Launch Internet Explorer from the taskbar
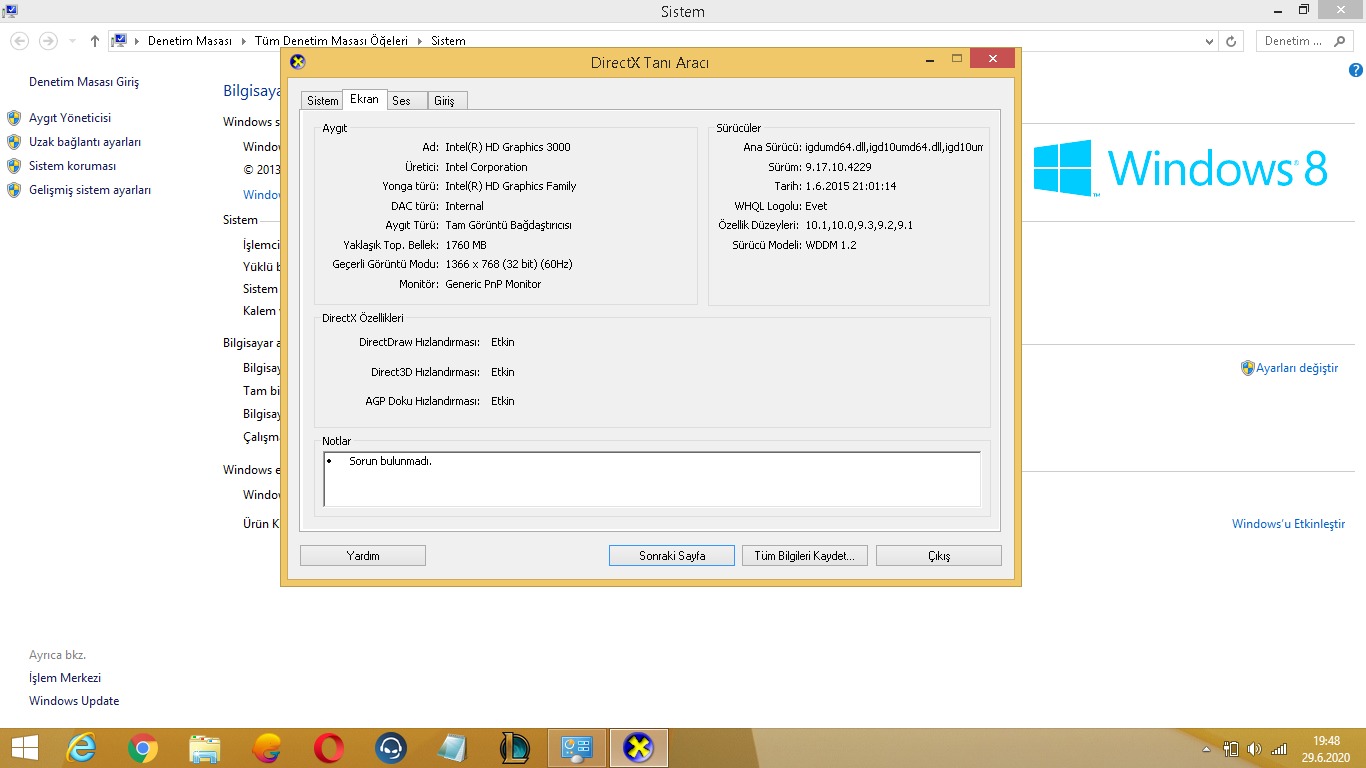1366x768 pixels. (81, 748)
